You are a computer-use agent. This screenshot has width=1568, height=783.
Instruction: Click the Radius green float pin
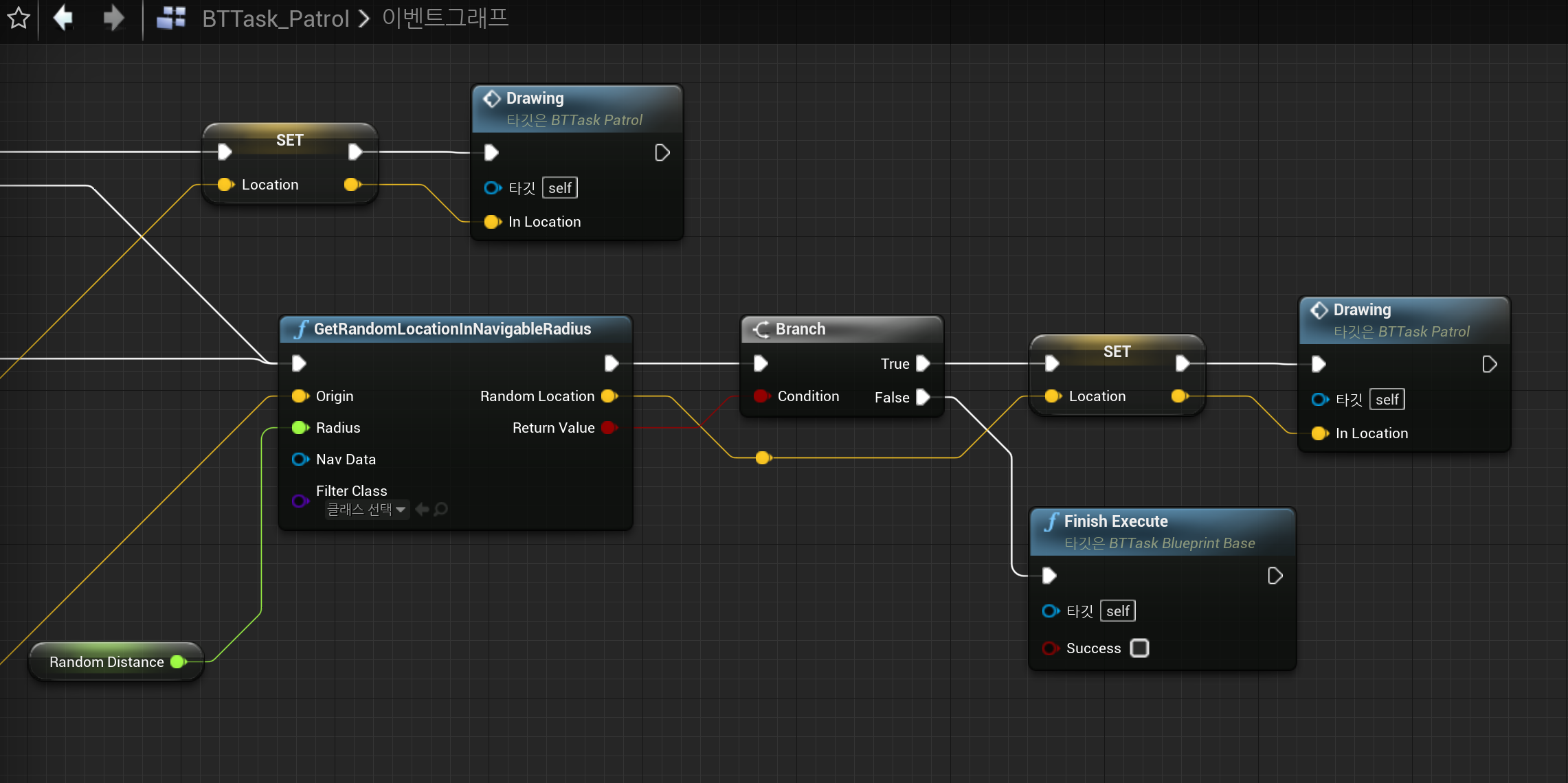[x=300, y=428]
